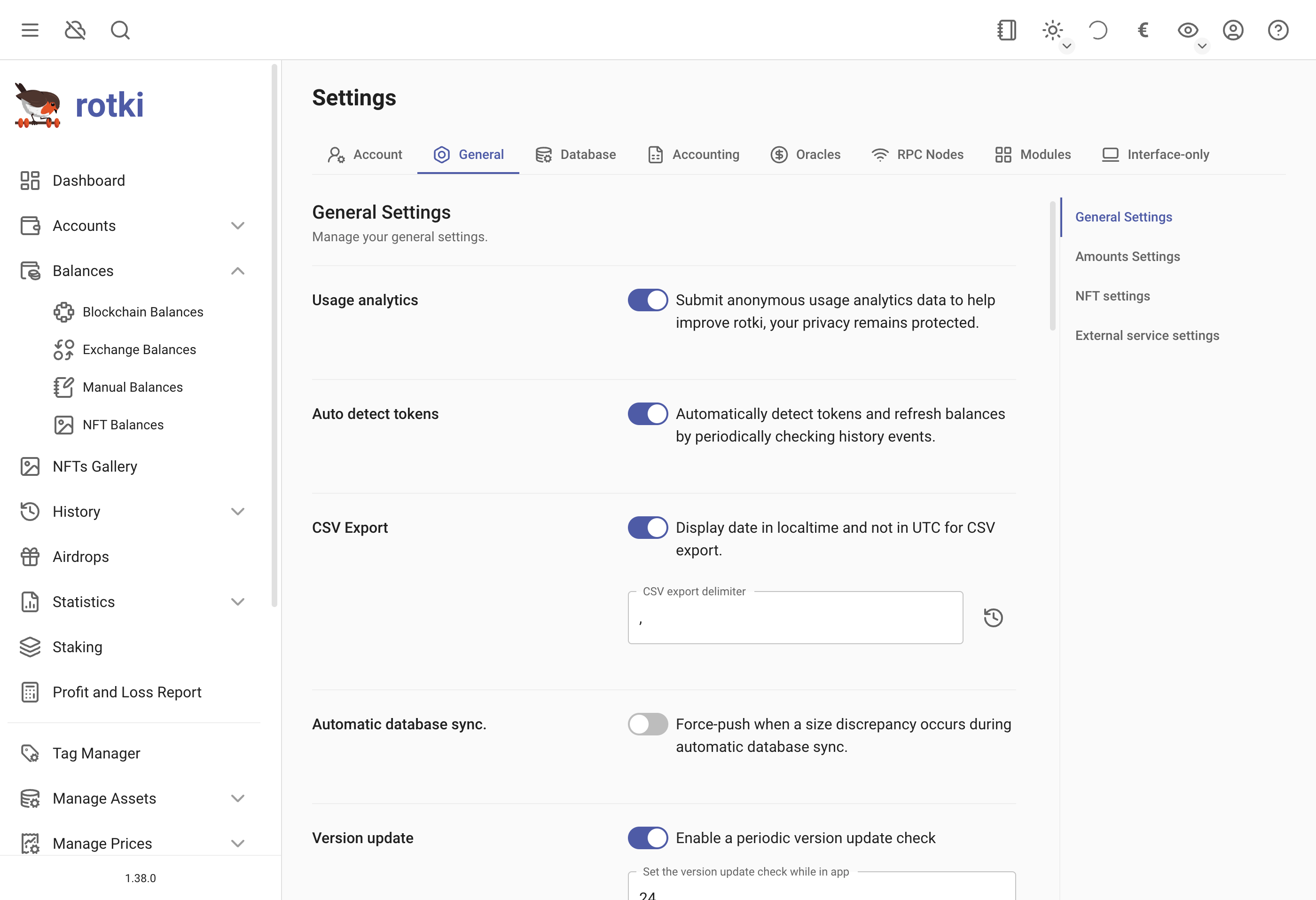The width and height of the screenshot is (1316, 900).
Task: Switch to the Accounting tab
Action: (x=694, y=155)
